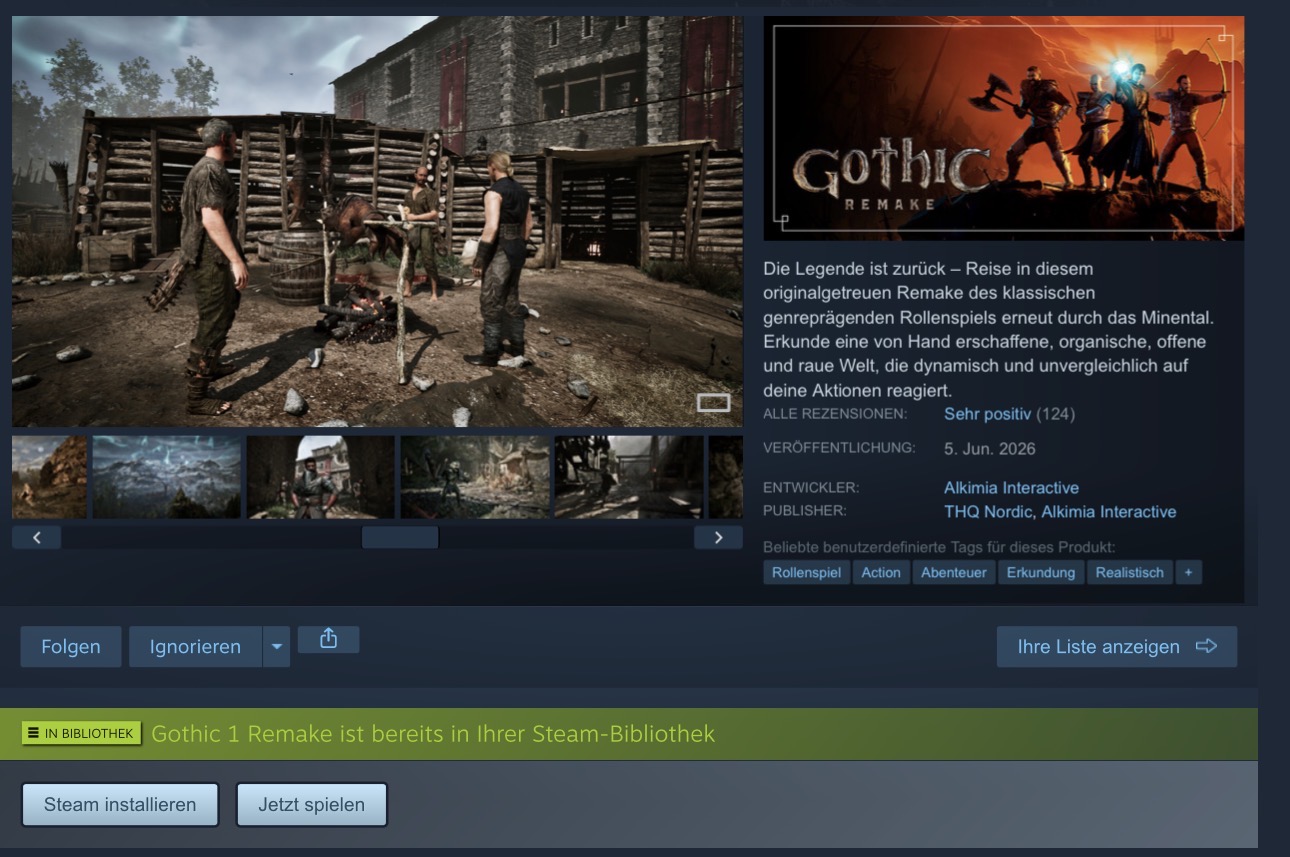Click the left arrow of screenshot strip

37,537
